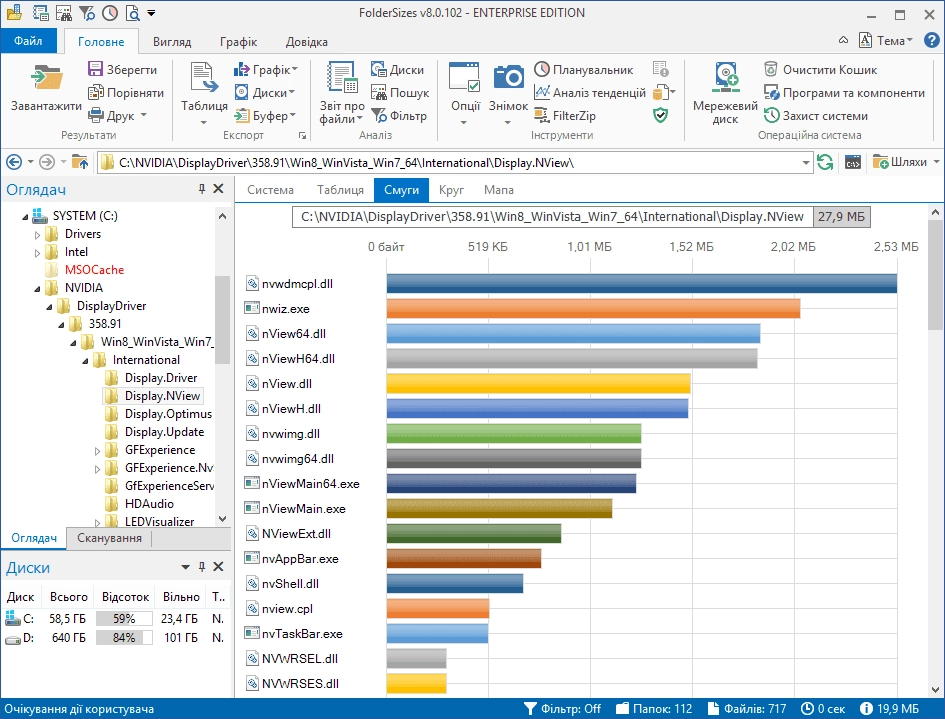Open Аналіз тенденцій tool

pos(589,92)
